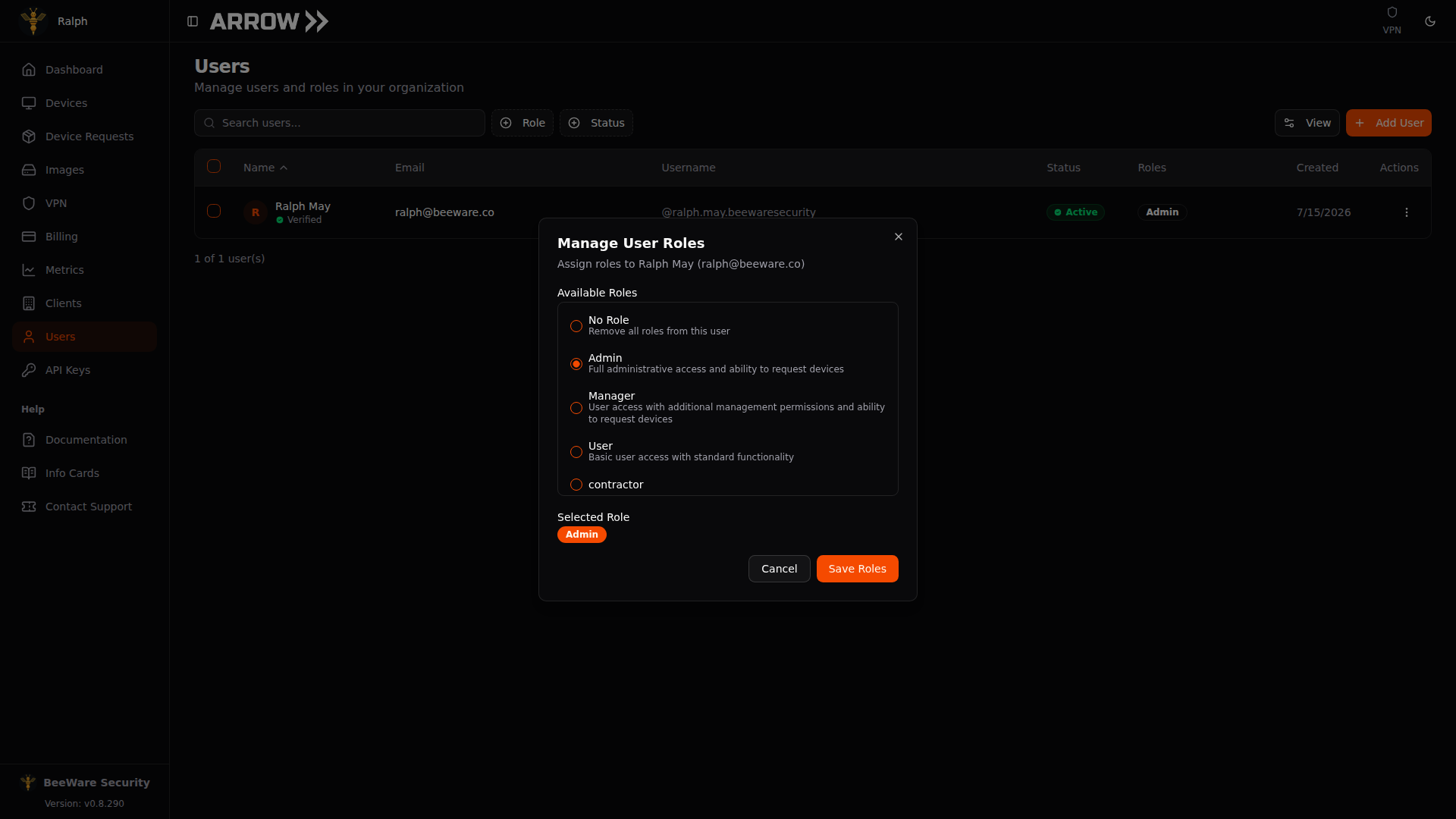Sort by the Name column header
This screenshot has width=1456, height=819.
(x=265, y=168)
